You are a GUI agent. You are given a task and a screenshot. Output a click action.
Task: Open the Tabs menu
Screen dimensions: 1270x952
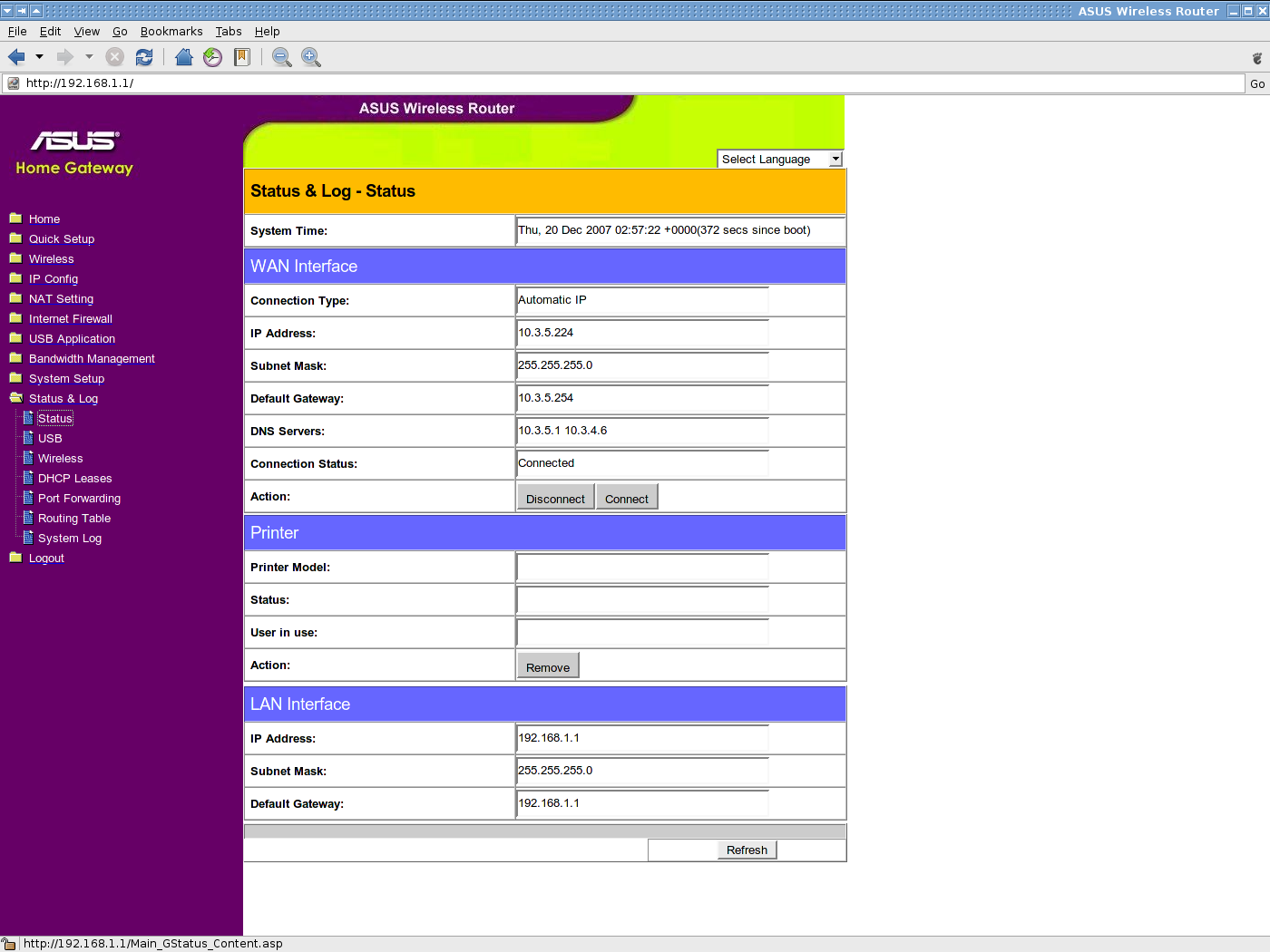[229, 31]
